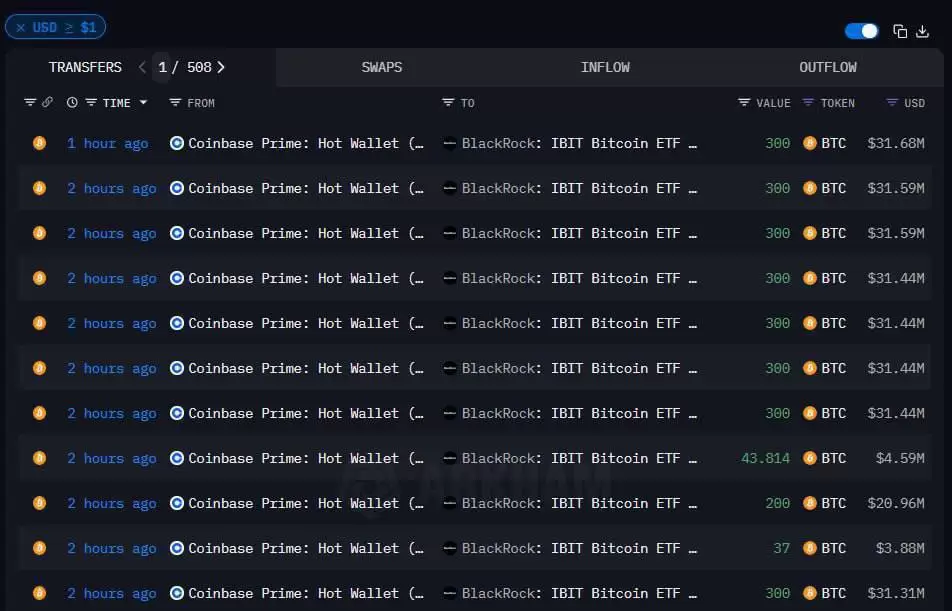Toggle the blue switch beside the copy icon

coord(861,31)
